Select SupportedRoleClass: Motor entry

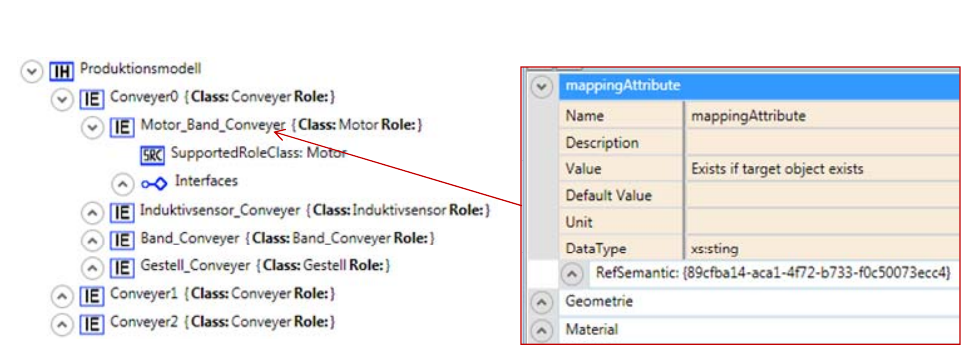click(x=259, y=153)
